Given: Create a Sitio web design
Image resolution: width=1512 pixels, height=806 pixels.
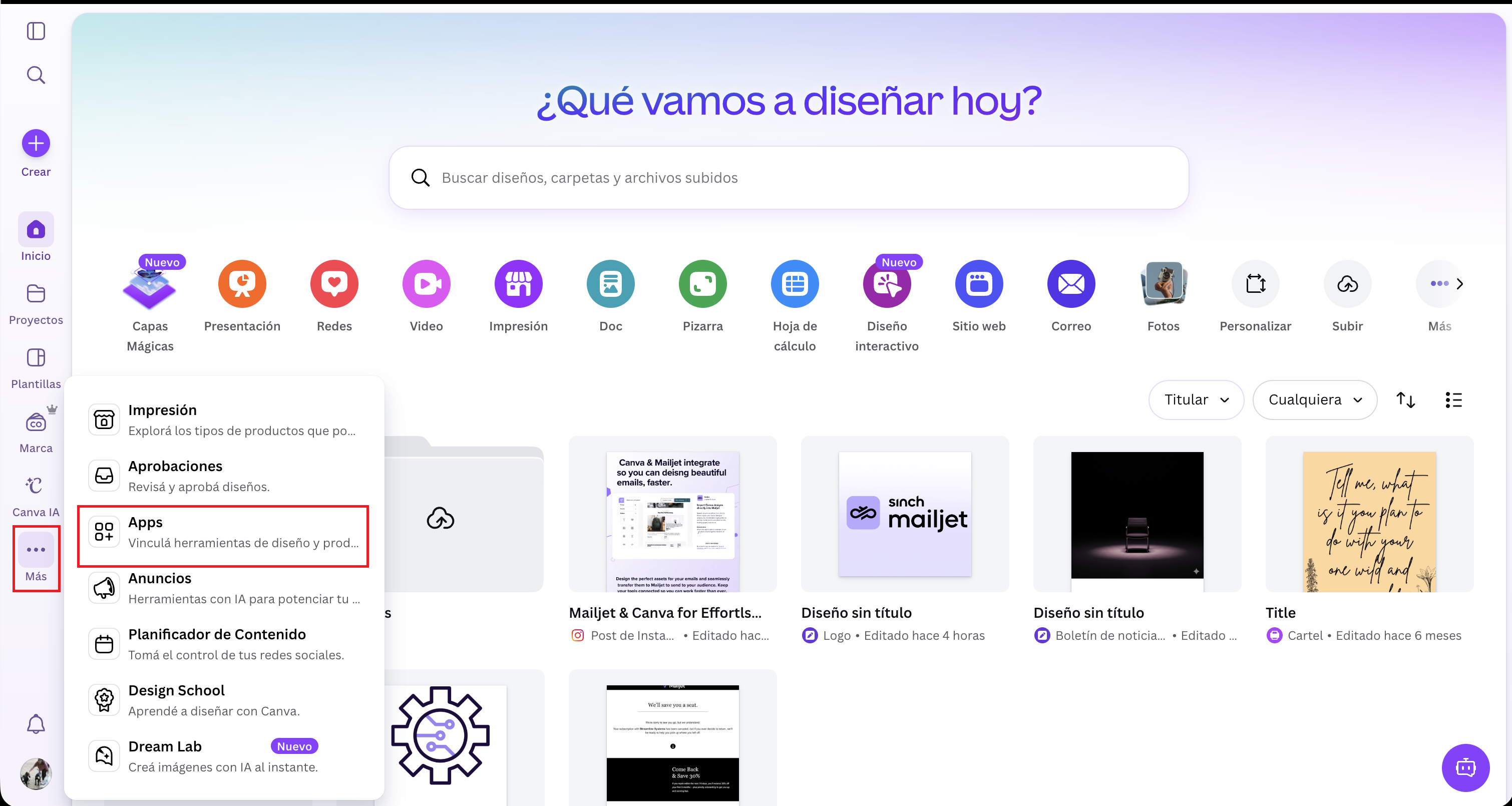Looking at the screenshot, I should pyautogui.click(x=979, y=284).
